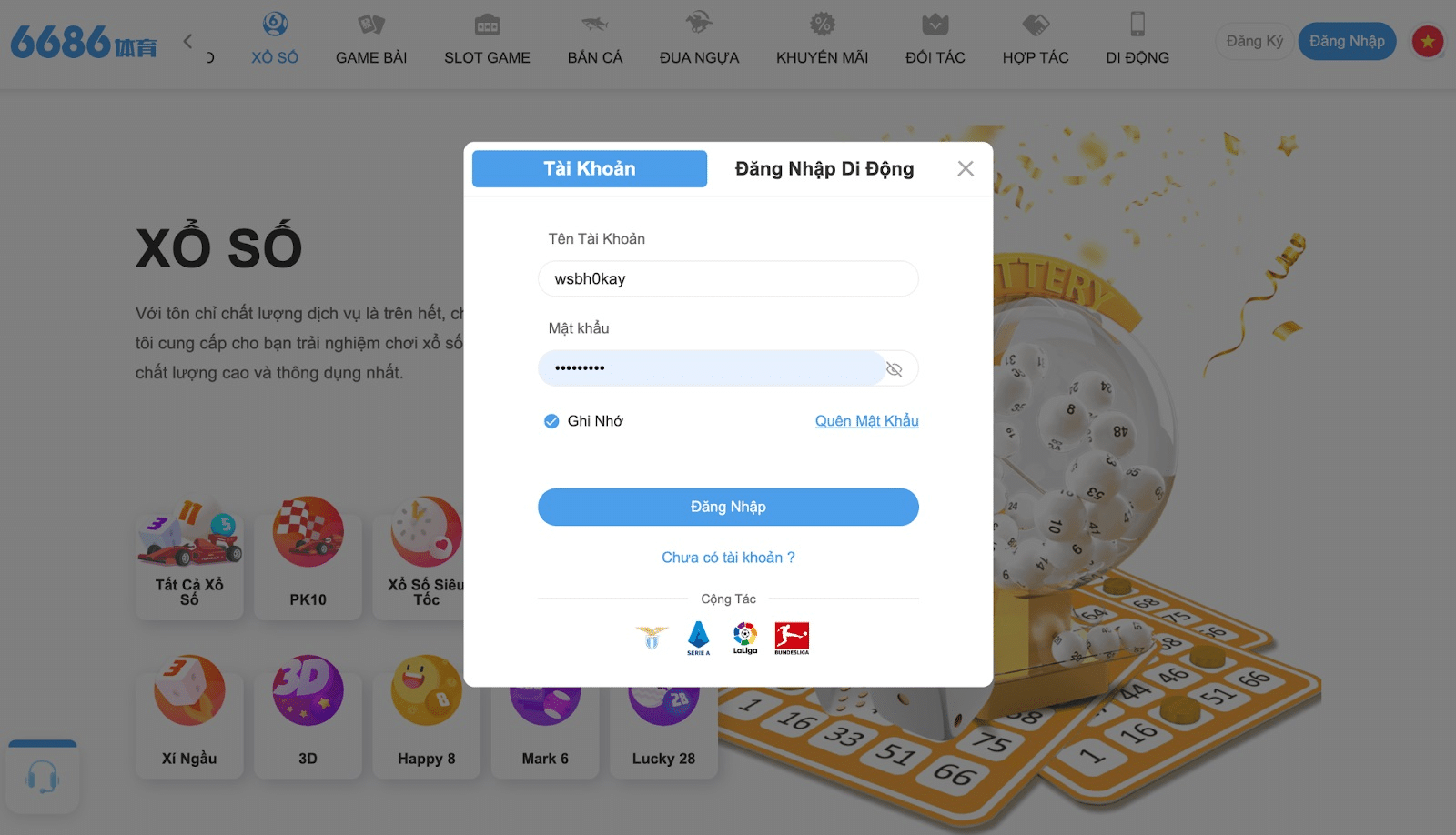Select the 3D lottery game icon
This screenshot has width=1456, height=835.
[308, 714]
